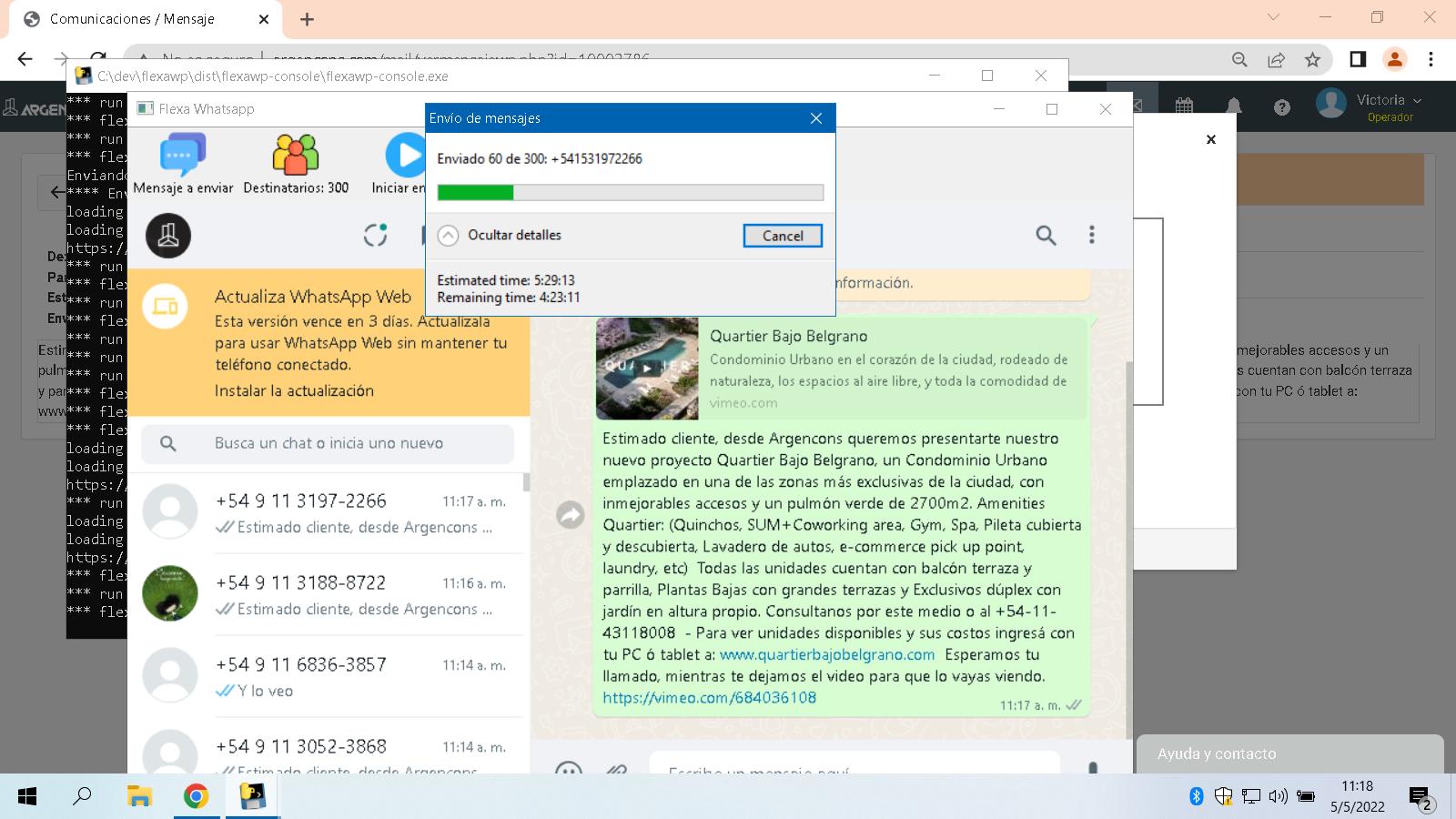Open the help question mark icon

pyautogui.click(x=1282, y=107)
